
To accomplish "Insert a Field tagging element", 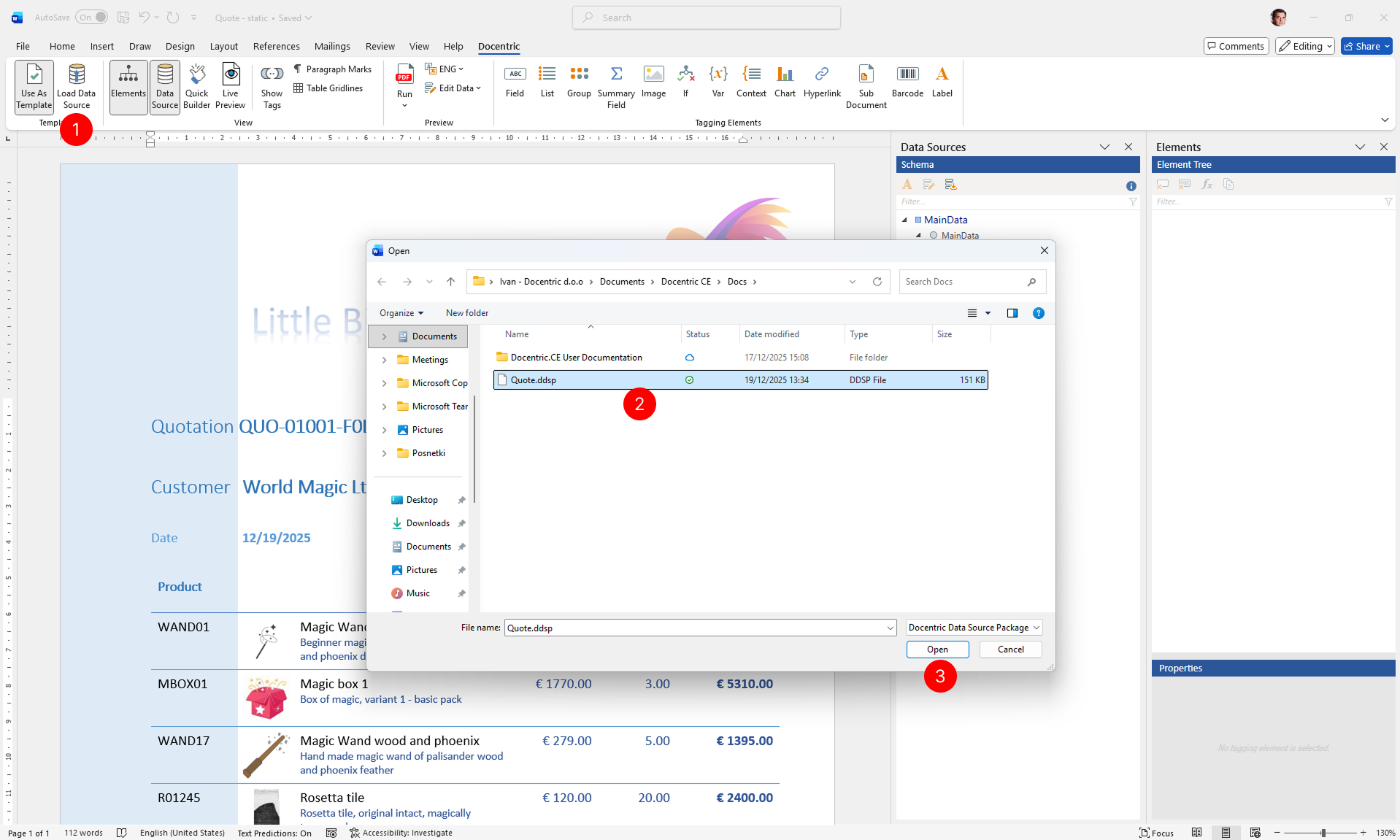I will tap(515, 81).
